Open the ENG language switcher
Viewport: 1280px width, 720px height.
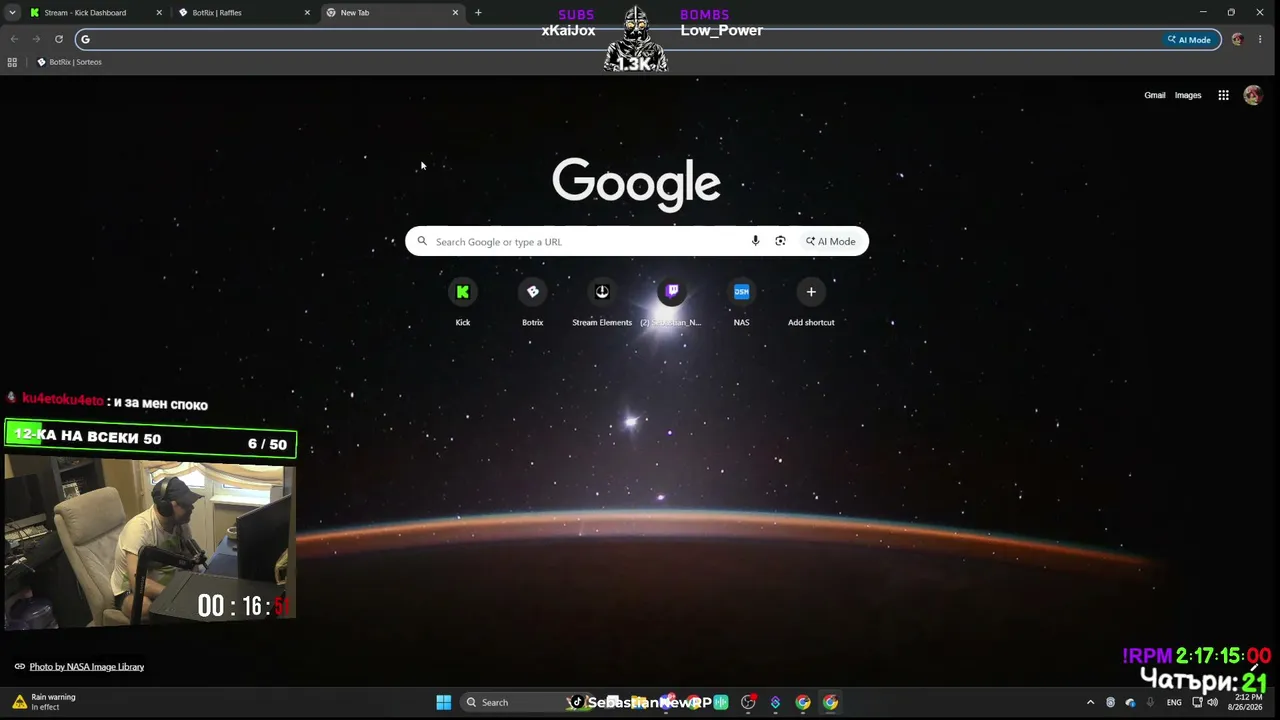click(1174, 702)
